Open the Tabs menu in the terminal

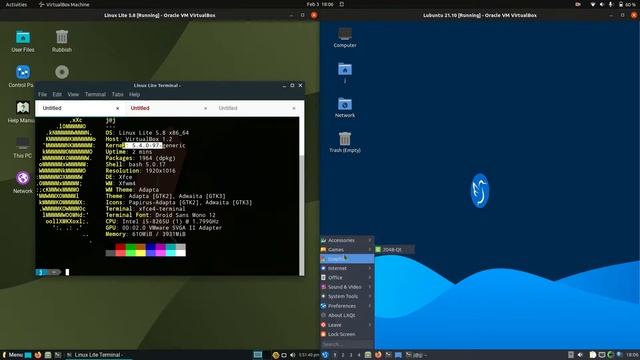coord(118,94)
